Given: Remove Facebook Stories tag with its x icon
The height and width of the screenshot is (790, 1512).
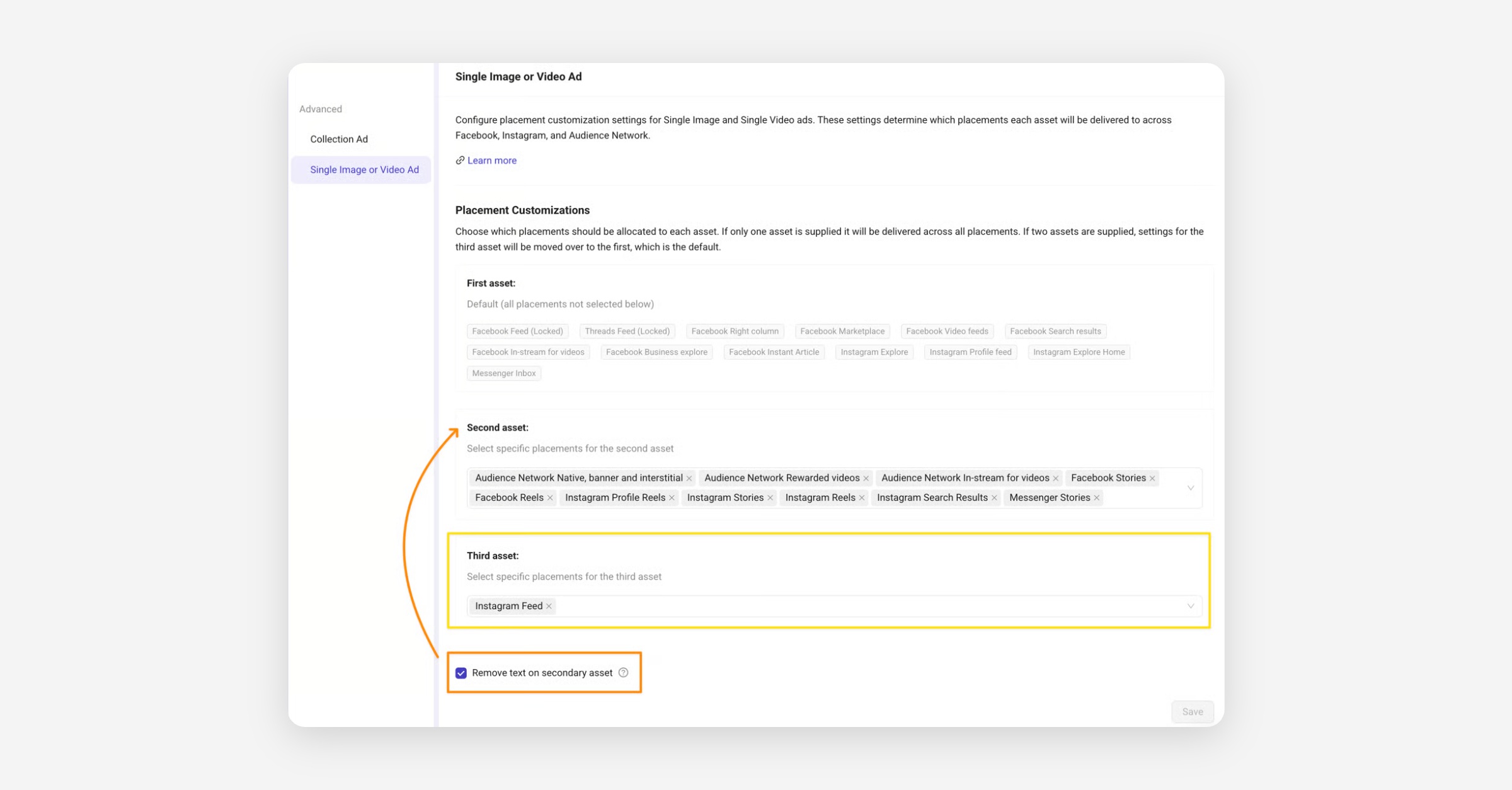Looking at the screenshot, I should point(1152,478).
